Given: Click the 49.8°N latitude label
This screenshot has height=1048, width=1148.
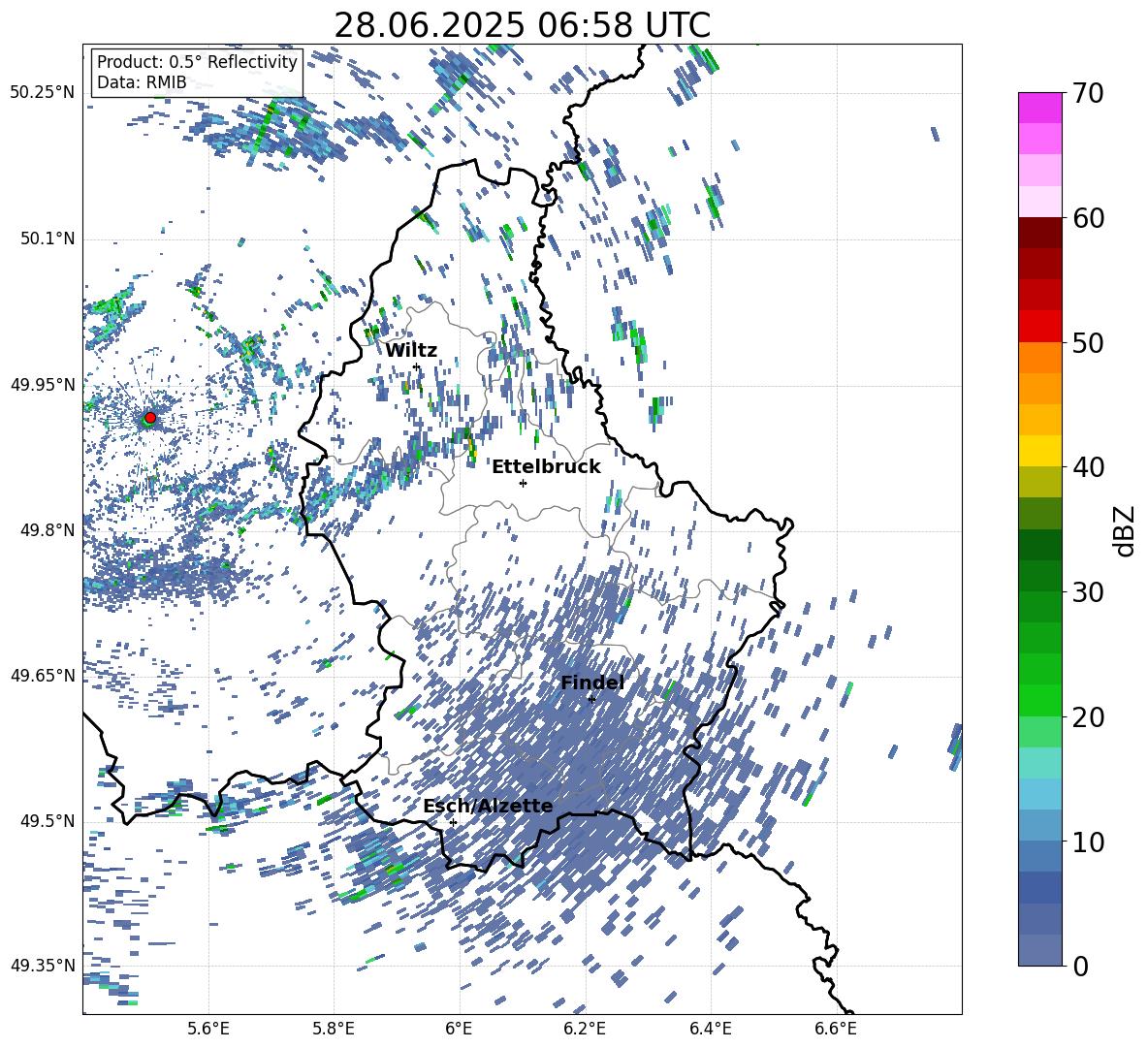Looking at the screenshot, I should (48, 530).
